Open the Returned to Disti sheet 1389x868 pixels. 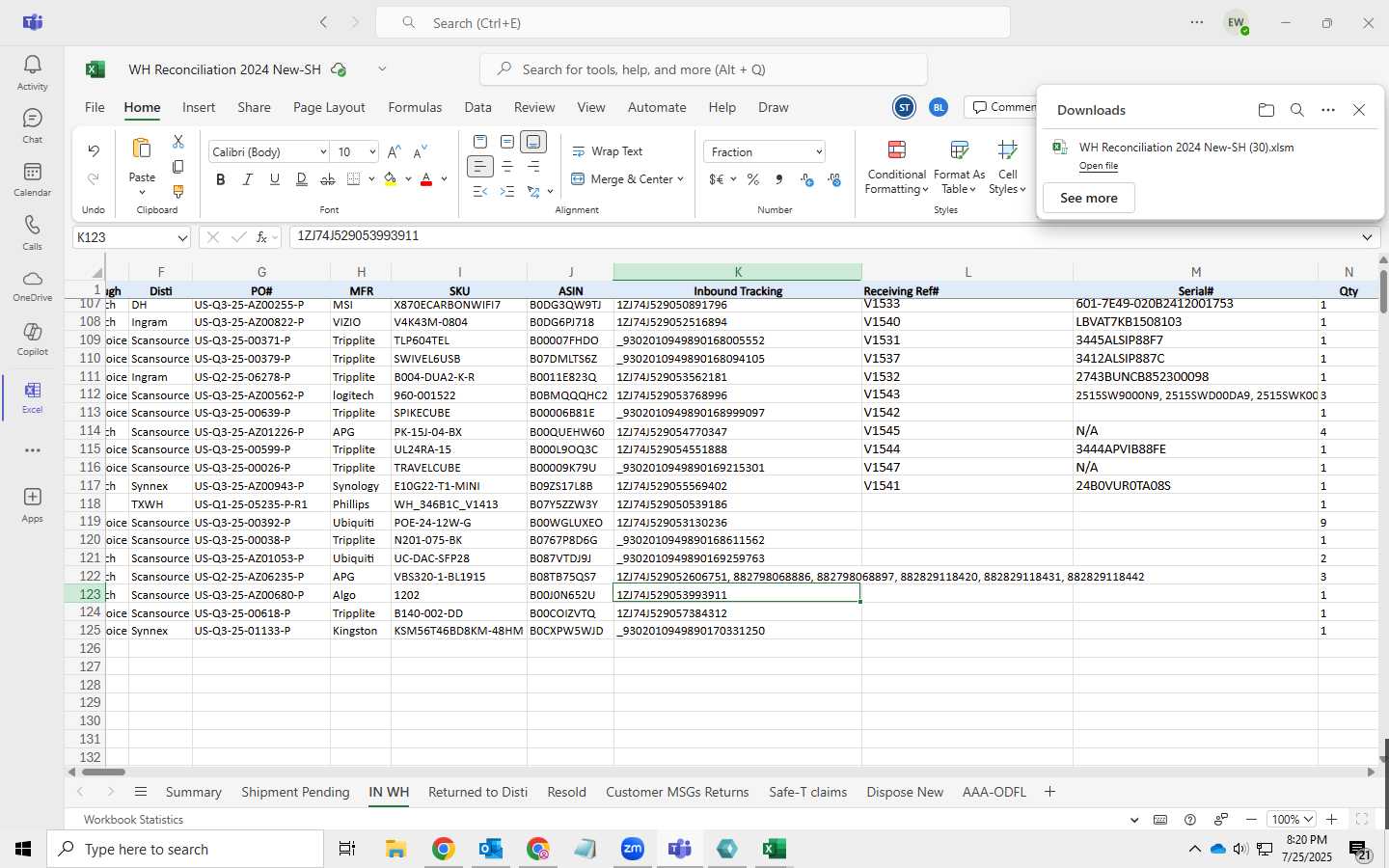pos(477,792)
